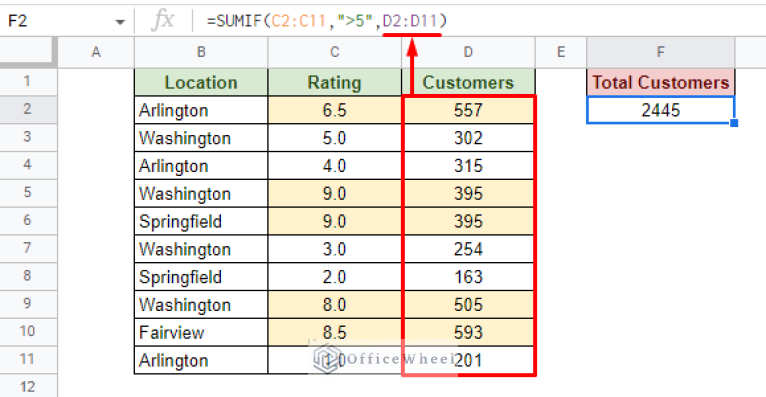Select customers cell 163
The width and height of the screenshot is (766, 397).
468,277
